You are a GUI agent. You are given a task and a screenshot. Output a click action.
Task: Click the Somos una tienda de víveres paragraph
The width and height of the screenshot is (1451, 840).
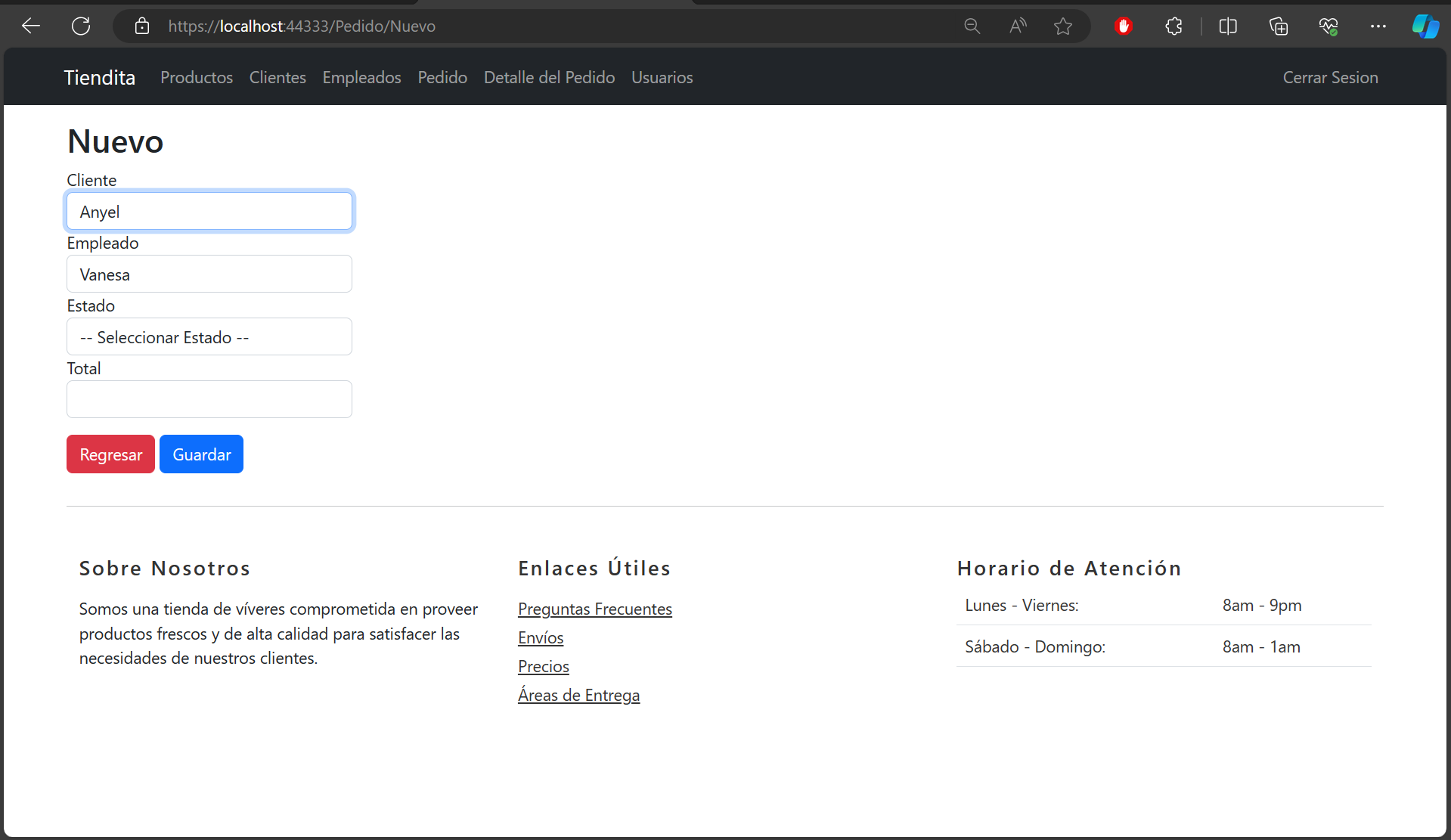pyautogui.click(x=278, y=634)
